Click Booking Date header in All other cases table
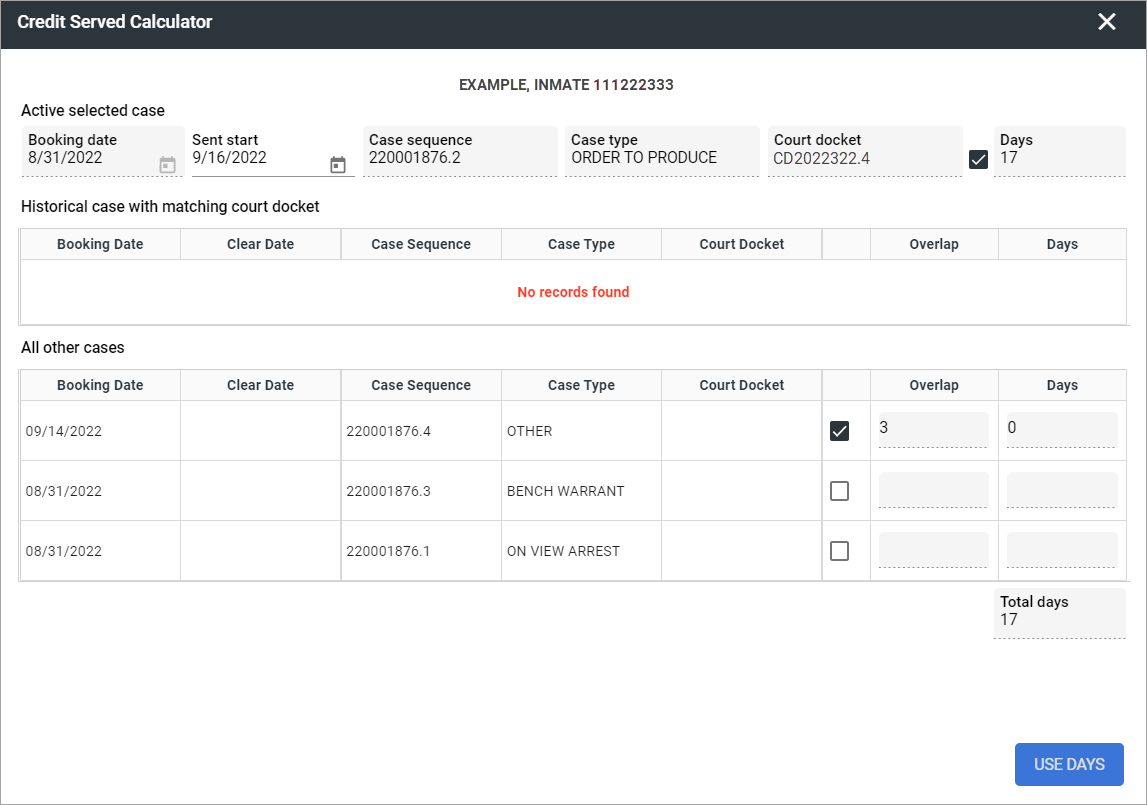This screenshot has height=805, width=1147. [x=100, y=385]
